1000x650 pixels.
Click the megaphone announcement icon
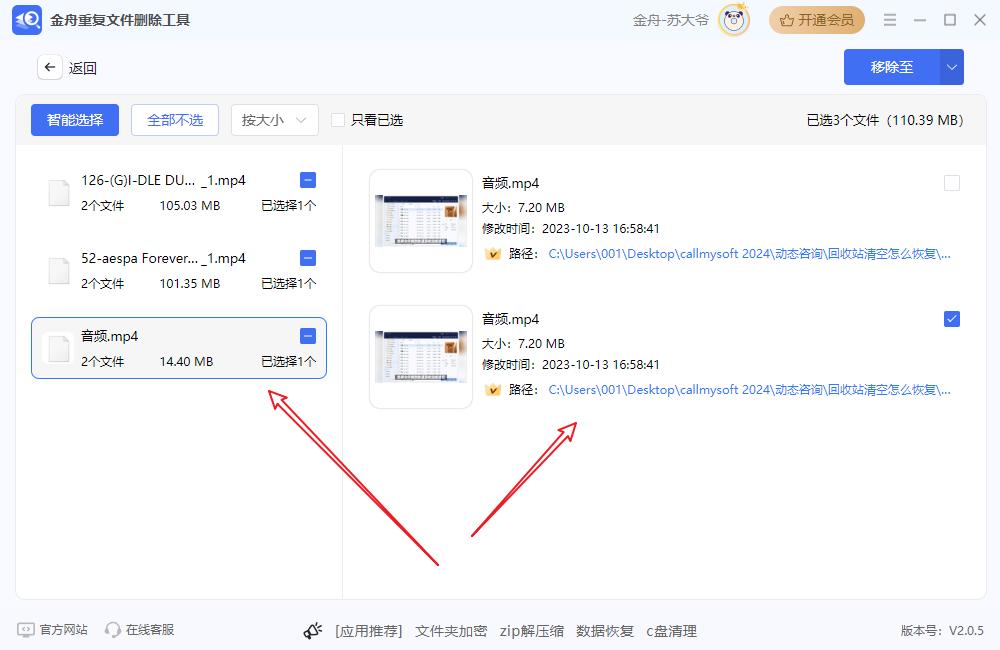tap(313, 631)
